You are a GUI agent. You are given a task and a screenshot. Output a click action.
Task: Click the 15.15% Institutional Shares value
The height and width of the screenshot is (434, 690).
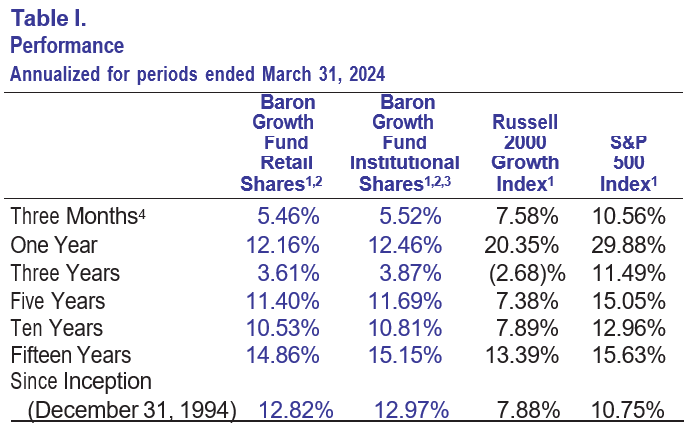click(x=407, y=355)
